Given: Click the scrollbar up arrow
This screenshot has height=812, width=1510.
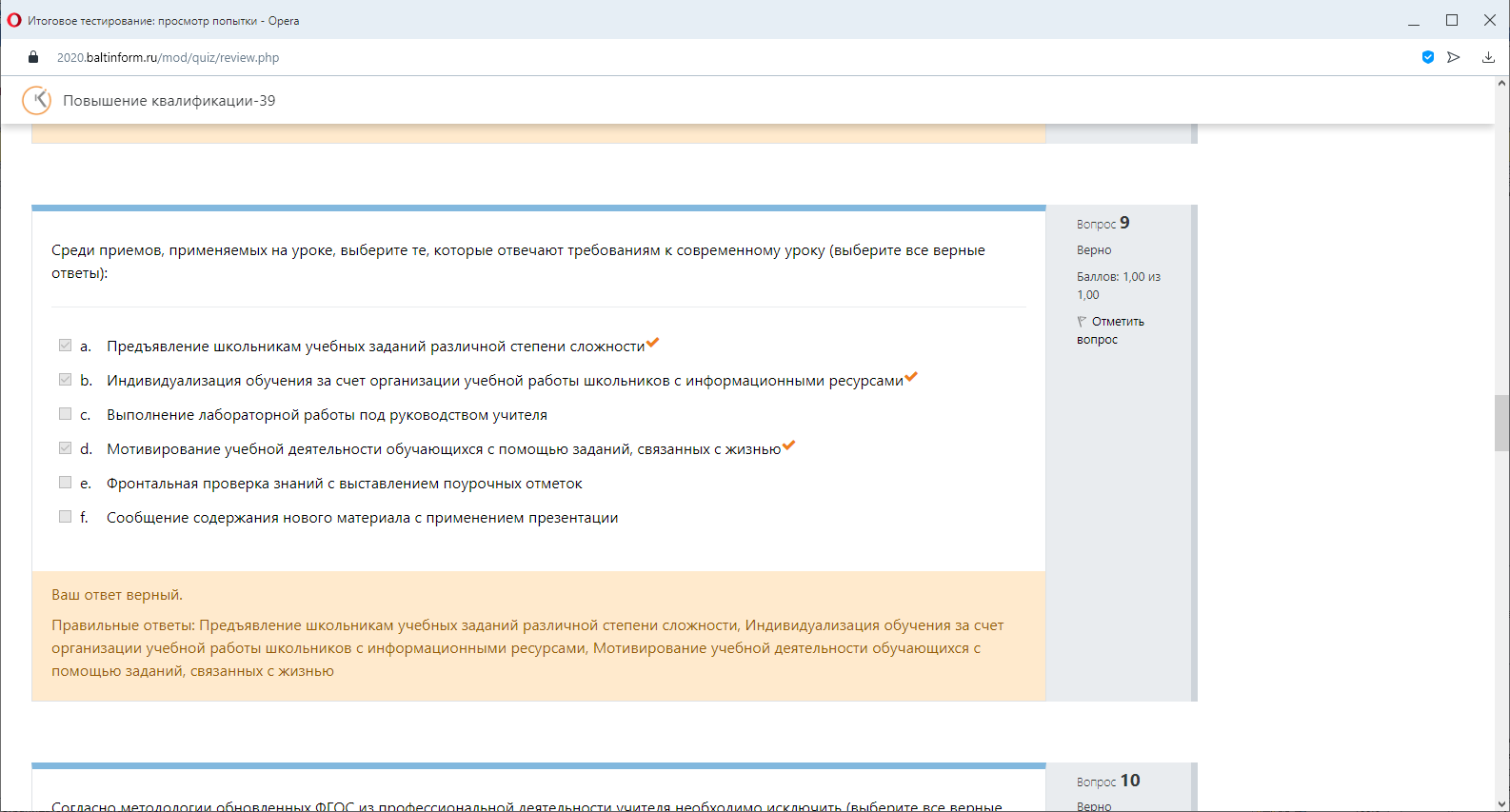Looking at the screenshot, I should click(1501, 84).
